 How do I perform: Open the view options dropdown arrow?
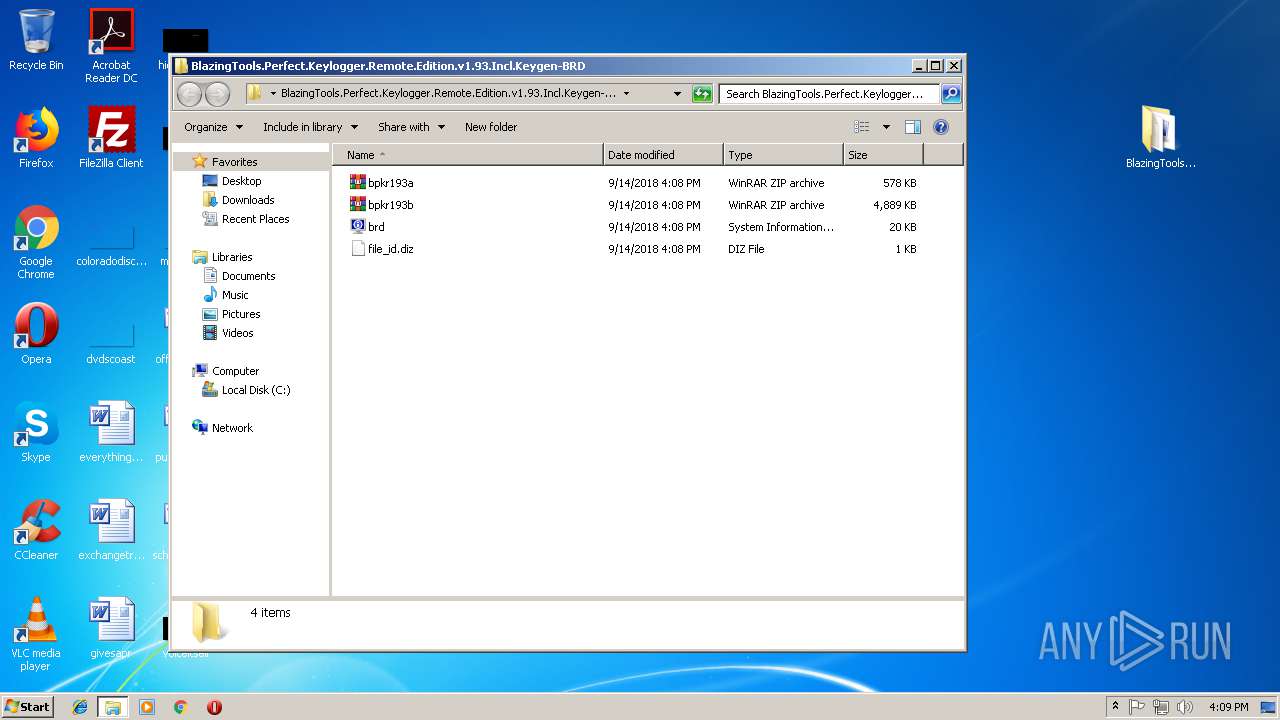(x=886, y=127)
